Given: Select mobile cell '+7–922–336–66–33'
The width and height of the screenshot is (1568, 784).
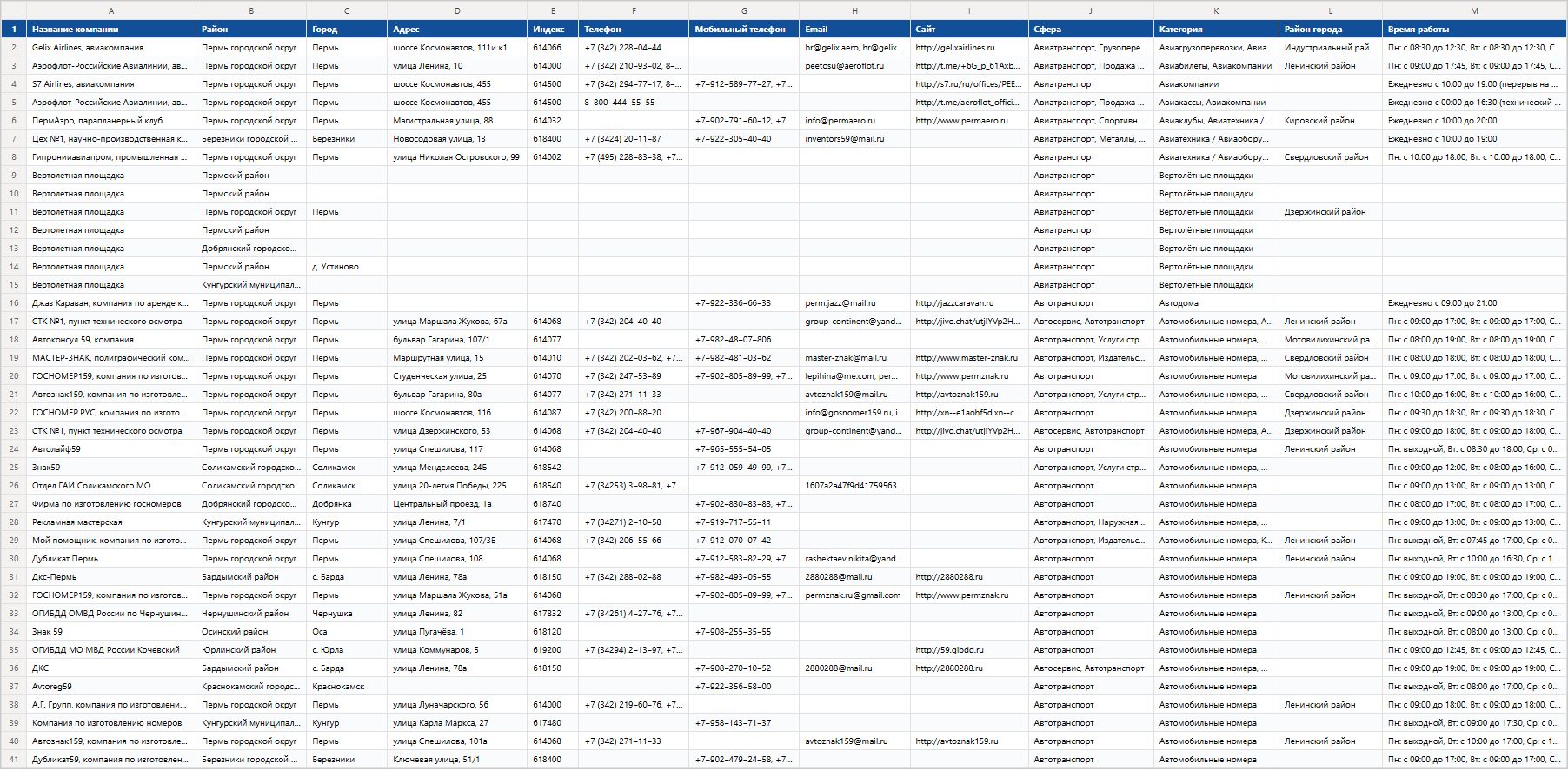Looking at the screenshot, I should [x=744, y=303].
